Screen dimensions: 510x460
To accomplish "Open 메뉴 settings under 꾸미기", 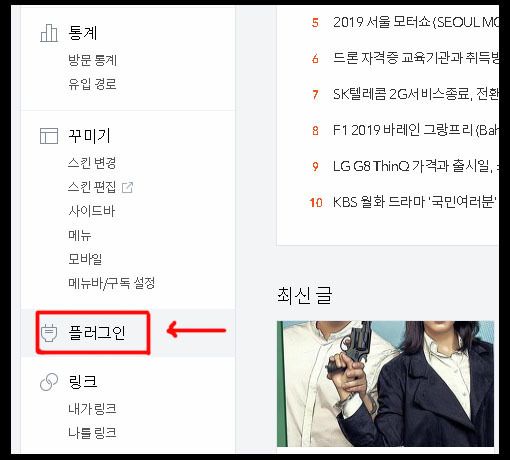I will pos(80,235).
